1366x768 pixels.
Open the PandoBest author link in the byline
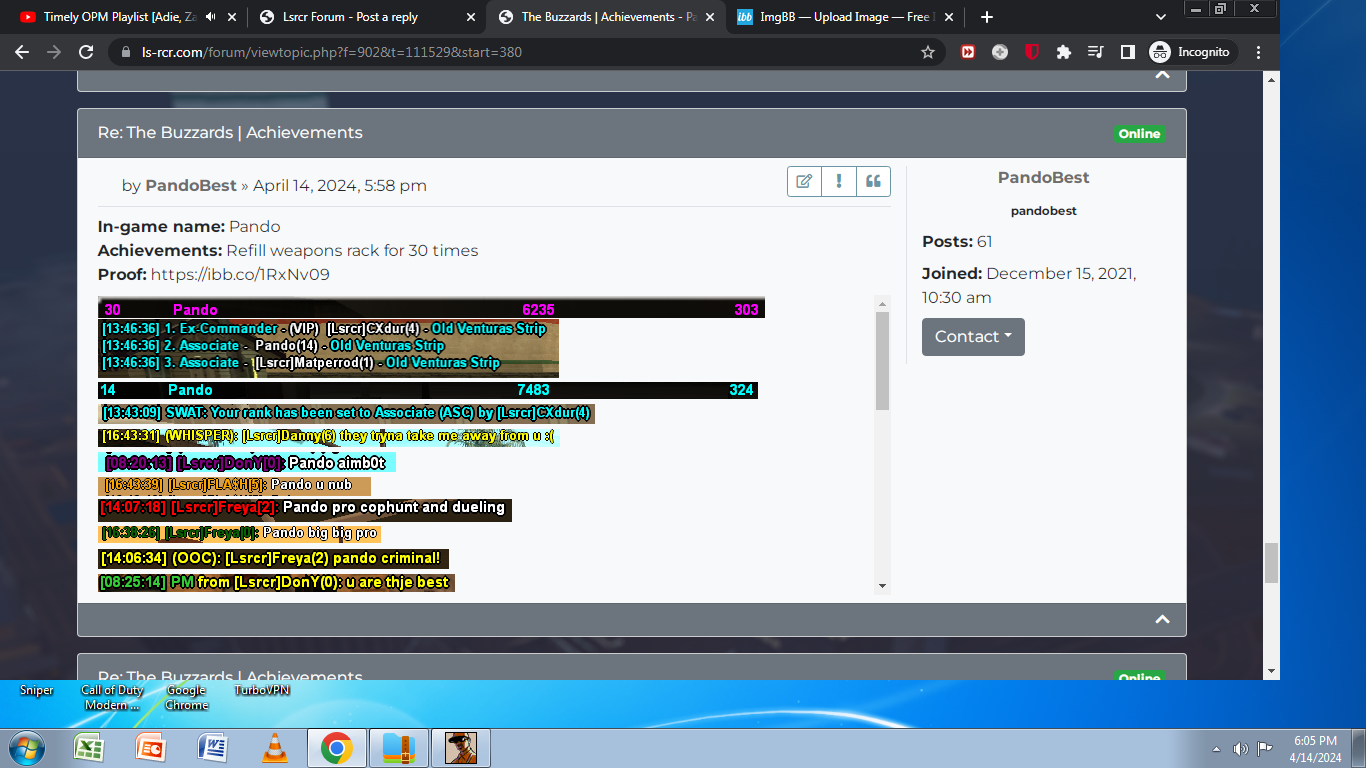(x=191, y=185)
